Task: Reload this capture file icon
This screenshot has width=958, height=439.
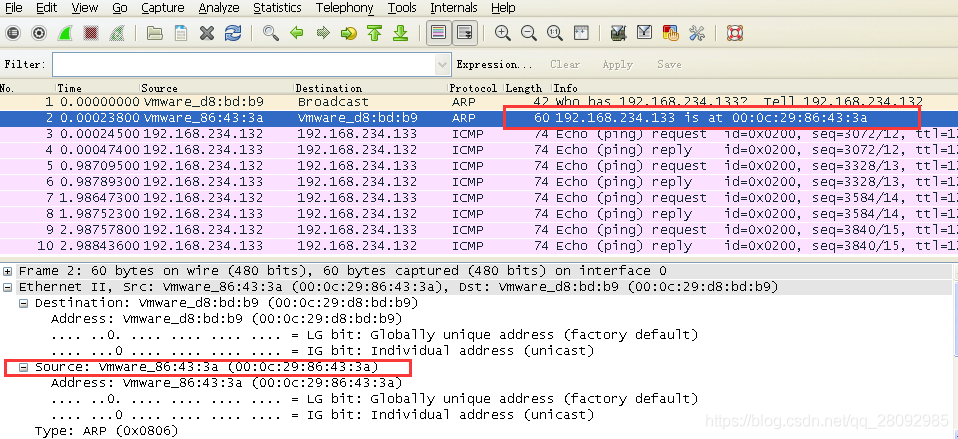Action: click(x=233, y=33)
